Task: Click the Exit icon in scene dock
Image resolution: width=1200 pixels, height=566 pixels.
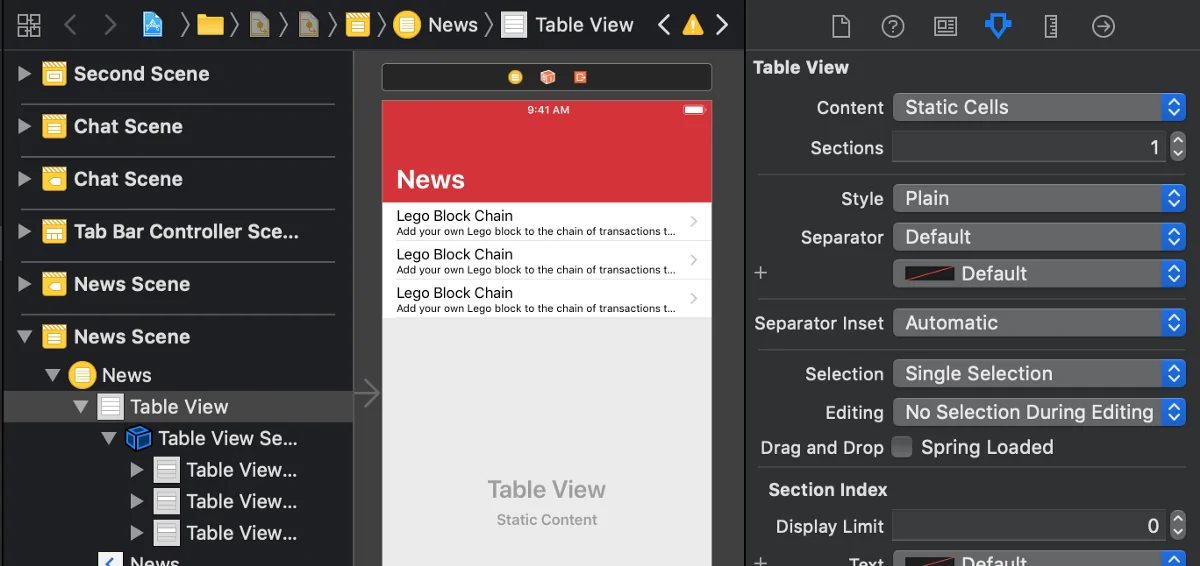Action: [580, 77]
